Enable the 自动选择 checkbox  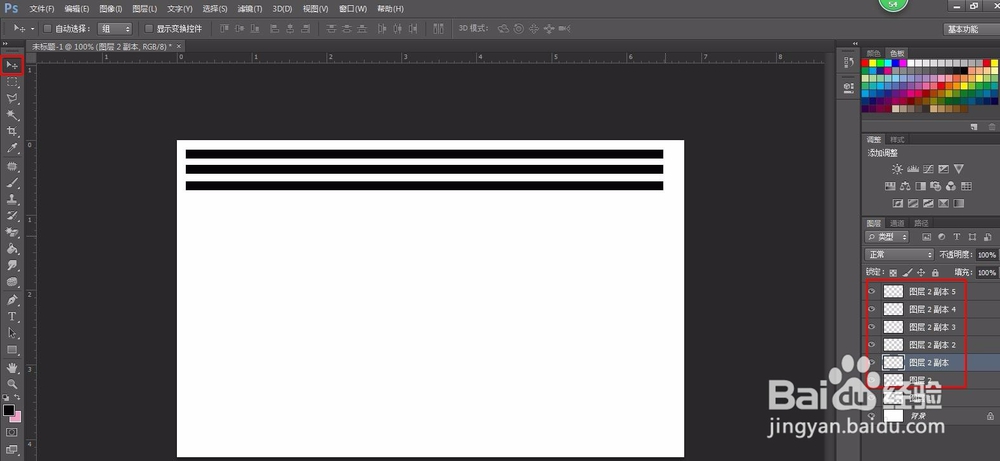pos(47,29)
